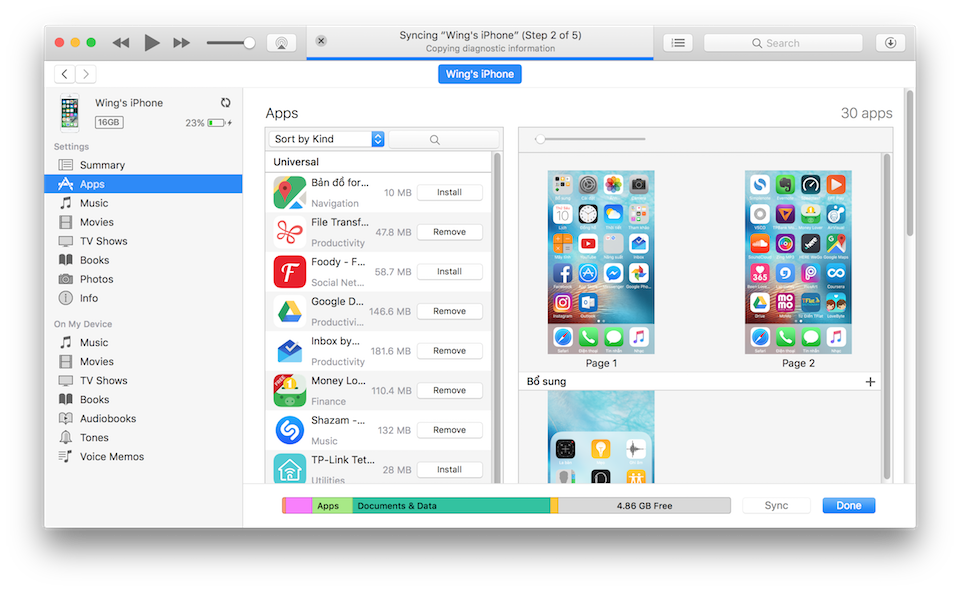Viewport: 960px width, 591px height.
Task: Click the "4.86 GB Free" storage text
Action: [x=644, y=506]
